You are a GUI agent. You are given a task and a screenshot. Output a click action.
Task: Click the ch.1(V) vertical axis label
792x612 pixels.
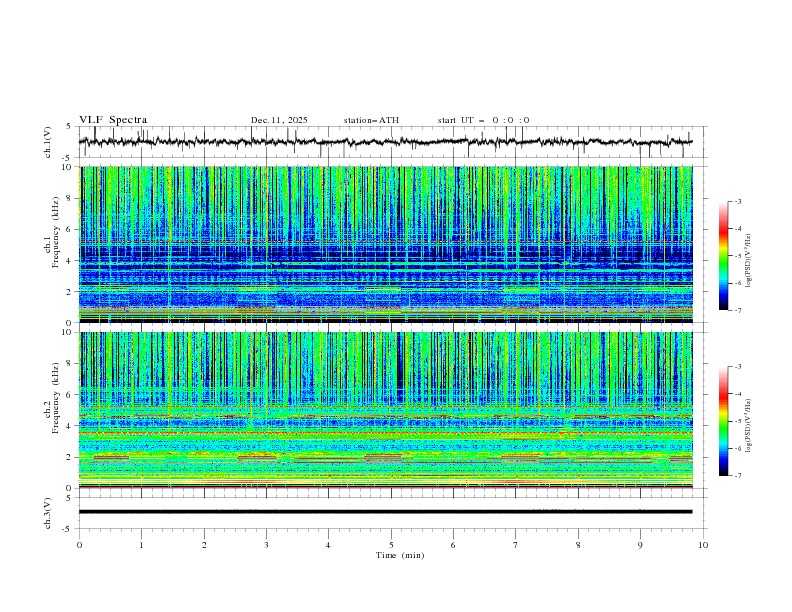coord(48,142)
